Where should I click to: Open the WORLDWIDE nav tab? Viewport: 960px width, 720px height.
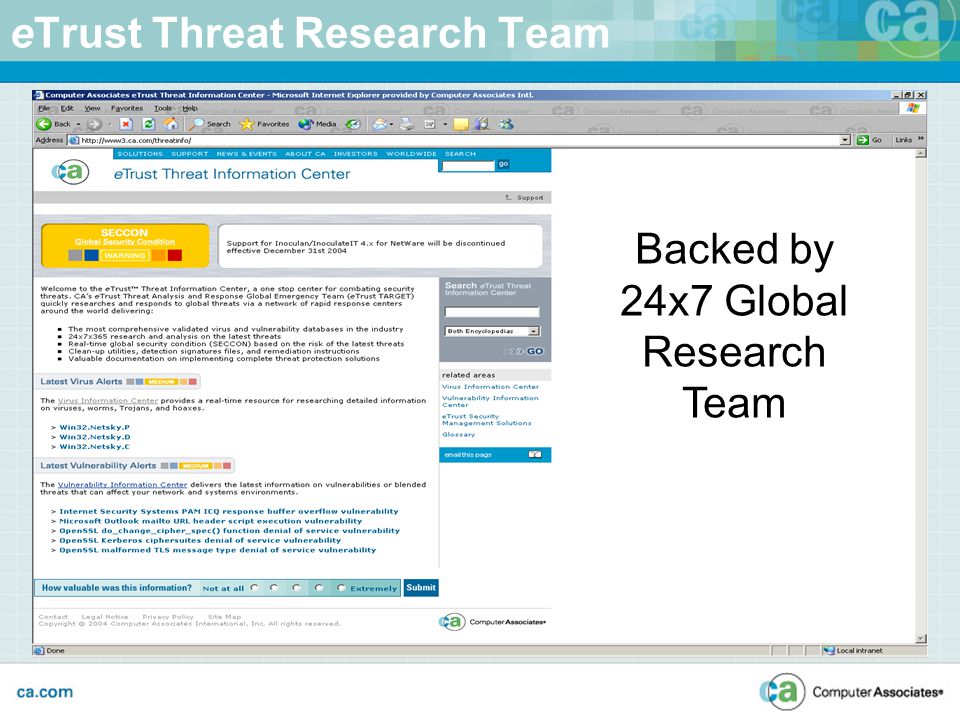411,154
